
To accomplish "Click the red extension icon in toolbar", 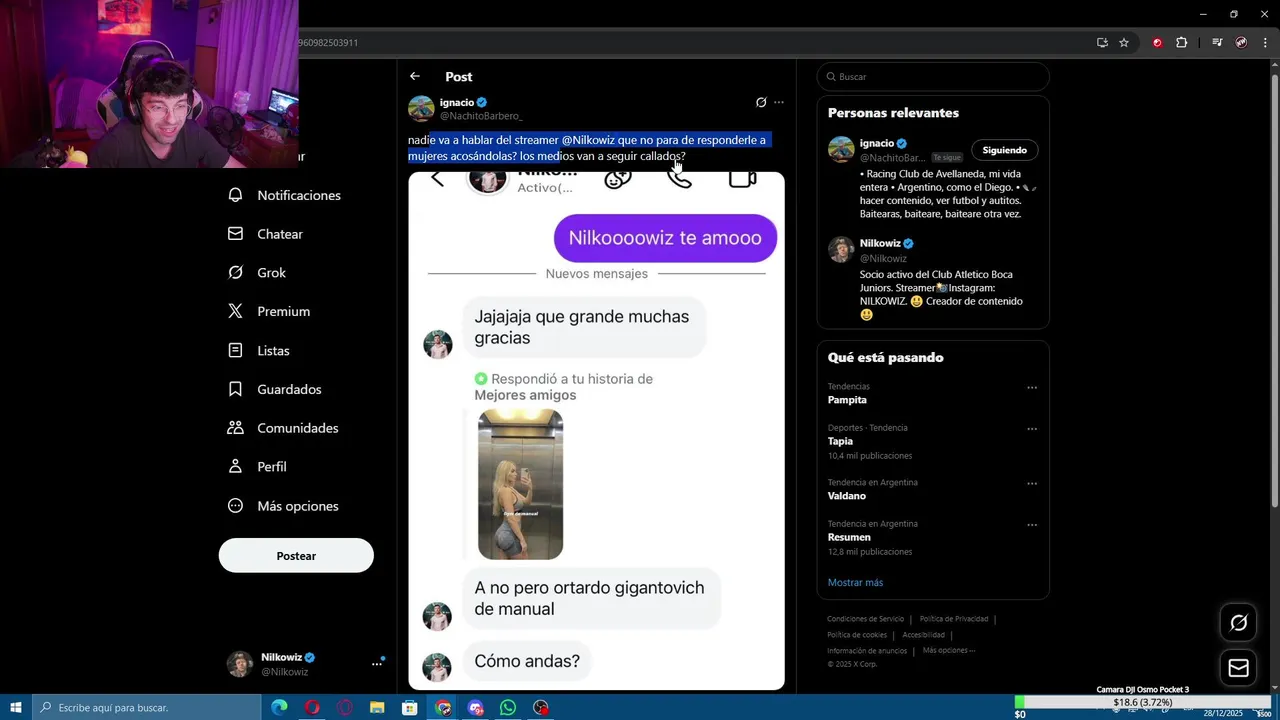I will 1157,43.
